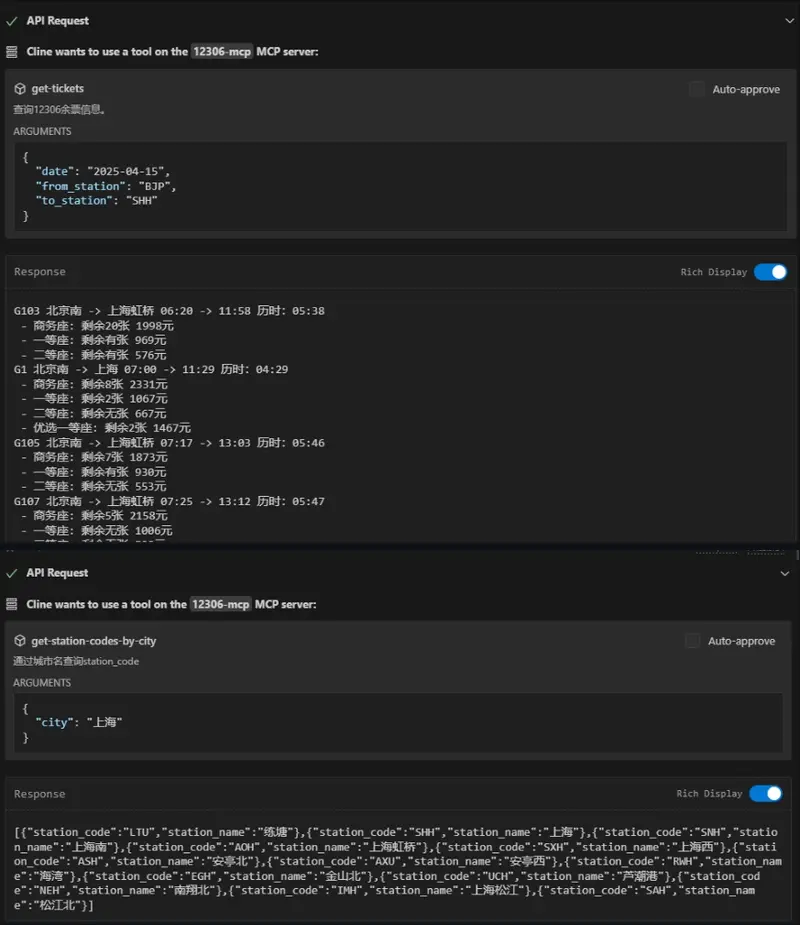Click the "商务座: 剩余8张 2331元" line

(94, 384)
